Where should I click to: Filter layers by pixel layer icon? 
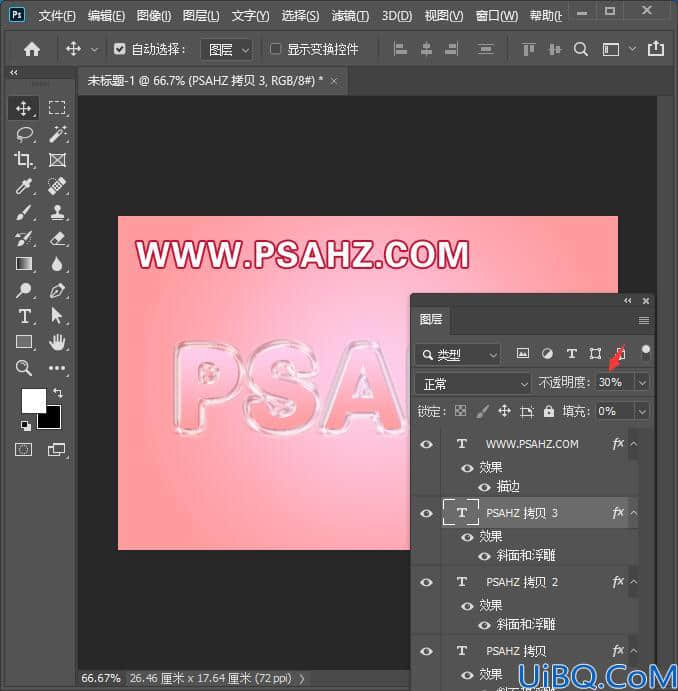522,353
